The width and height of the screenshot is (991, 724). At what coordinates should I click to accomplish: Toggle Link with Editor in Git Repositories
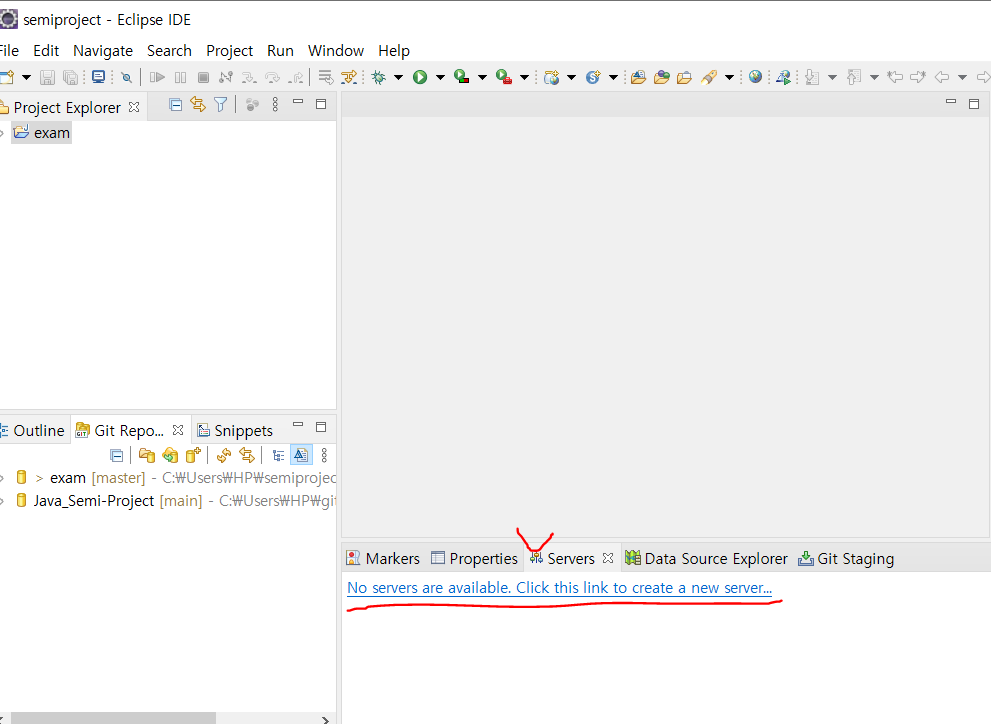pyautogui.click(x=246, y=455)
